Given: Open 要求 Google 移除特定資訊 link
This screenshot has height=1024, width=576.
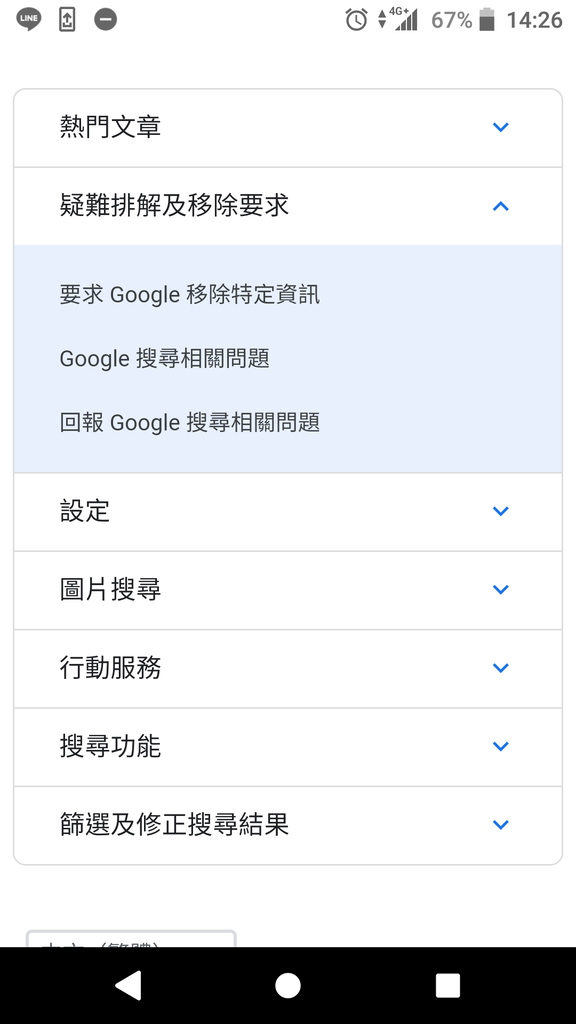Looking at the screenshot, I should pyautogui.click(x=189, y=295).
